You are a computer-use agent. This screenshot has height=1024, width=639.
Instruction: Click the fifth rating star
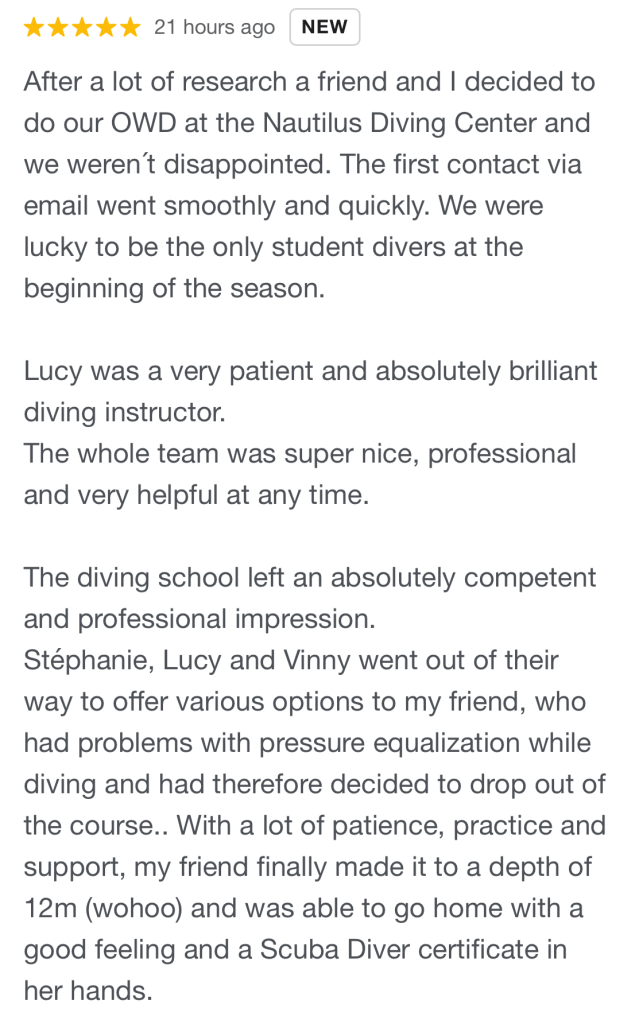(130, 28)
